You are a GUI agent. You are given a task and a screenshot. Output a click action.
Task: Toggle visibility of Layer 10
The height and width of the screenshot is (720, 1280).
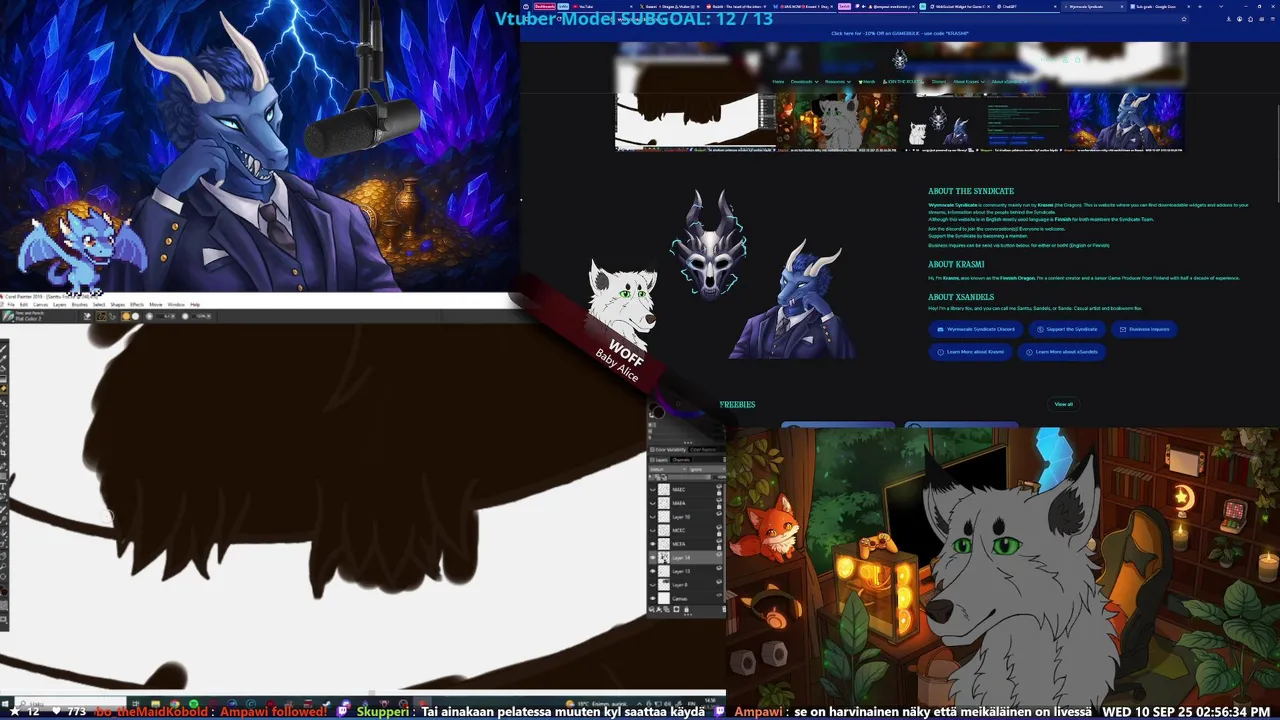652,517
